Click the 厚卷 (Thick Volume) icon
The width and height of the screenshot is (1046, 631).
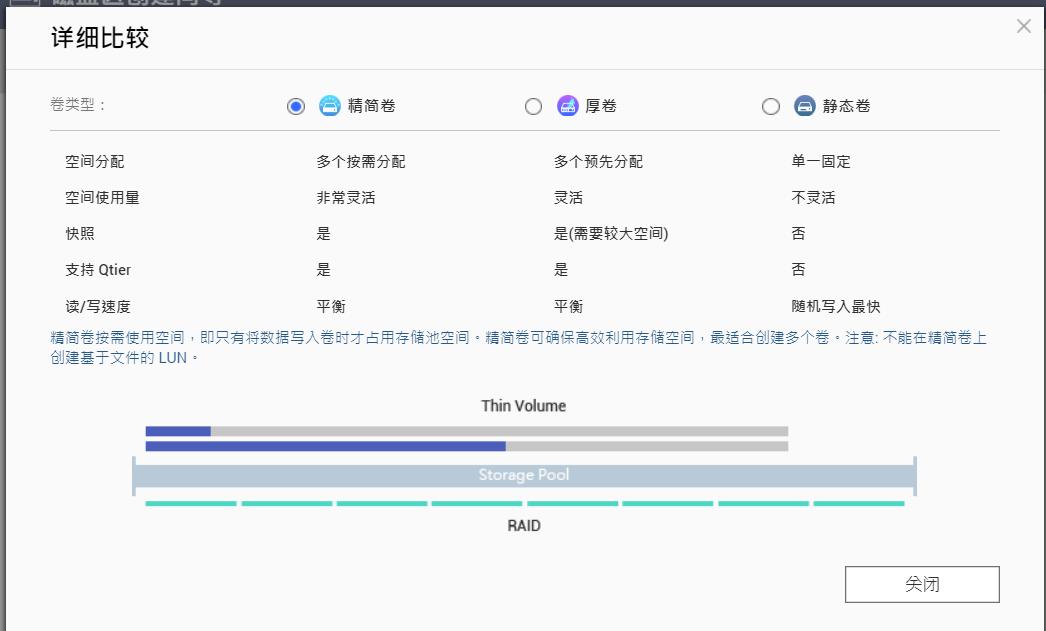tap(566, 105)
